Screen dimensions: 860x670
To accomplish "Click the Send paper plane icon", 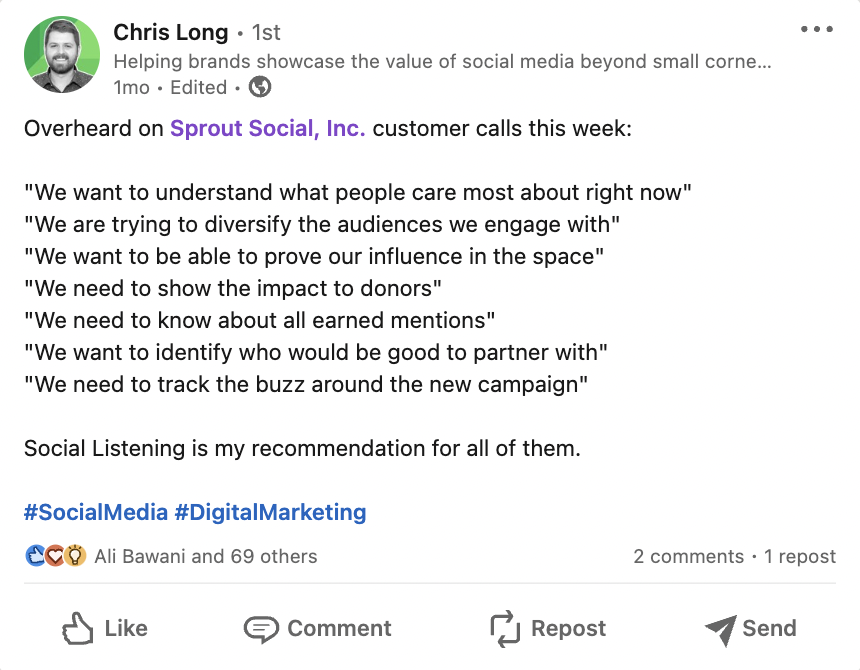I will point(720,629).
